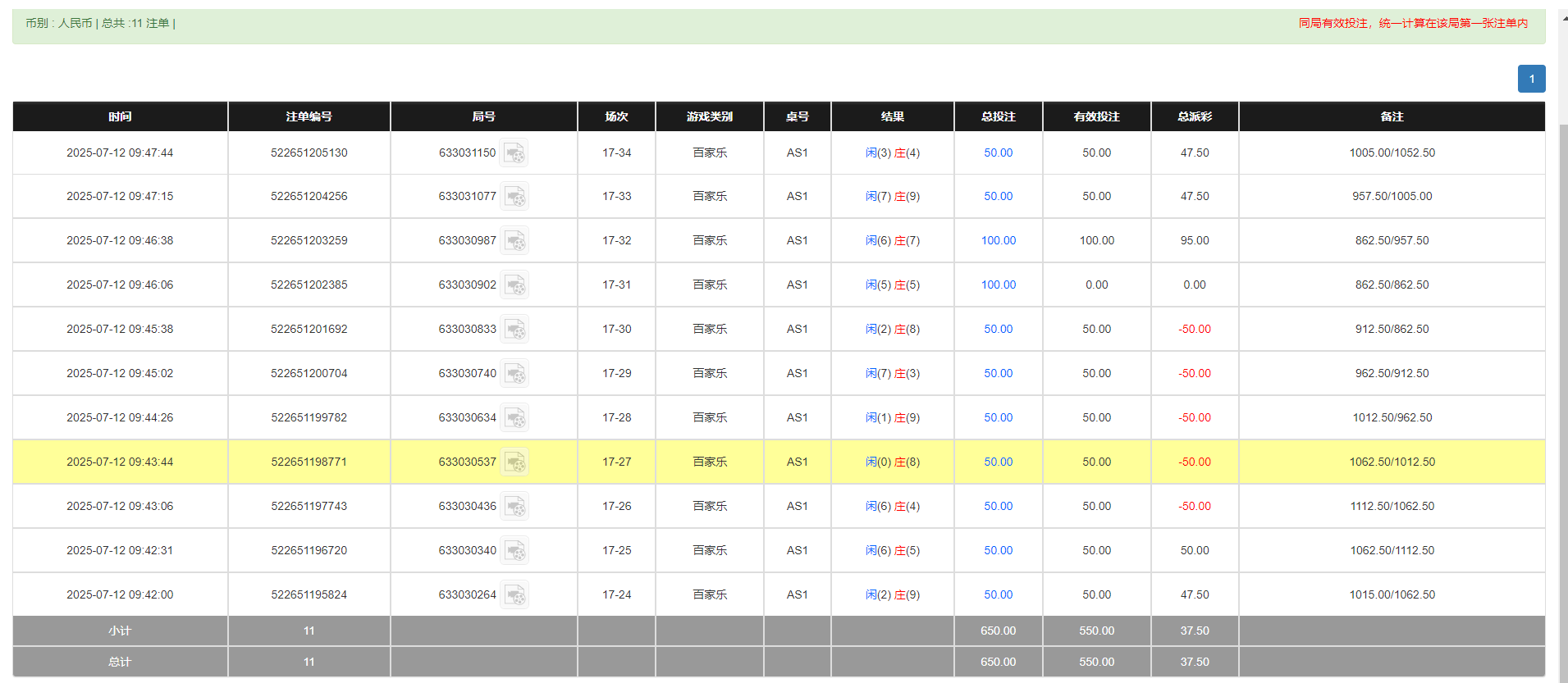
Task: Click result 闲(6) 庄(5) in row 17-25
Action: [x=892, y=550]
